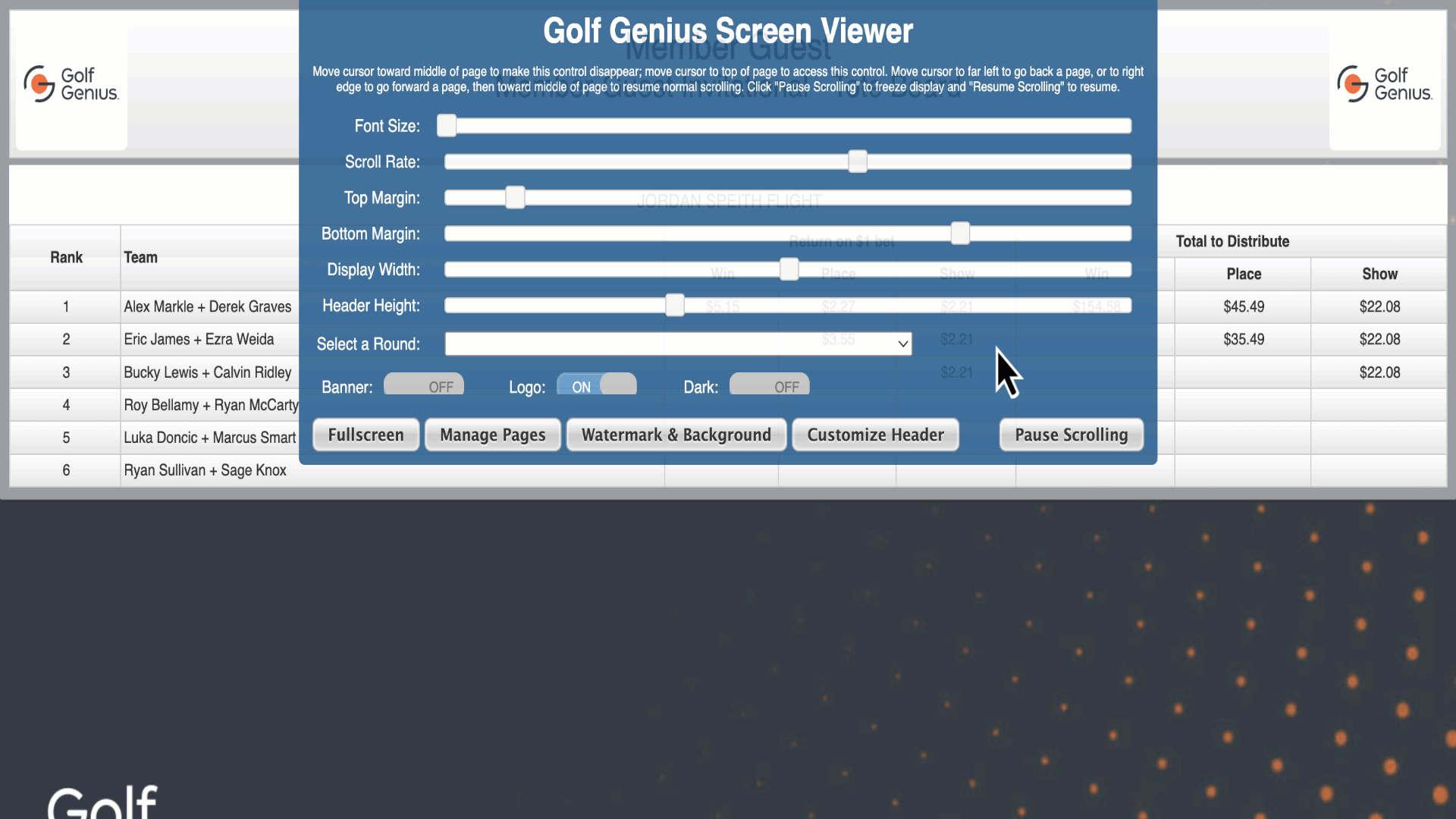Enable the Dark mode toggle
1456x819 pixels.
point(770,384)
